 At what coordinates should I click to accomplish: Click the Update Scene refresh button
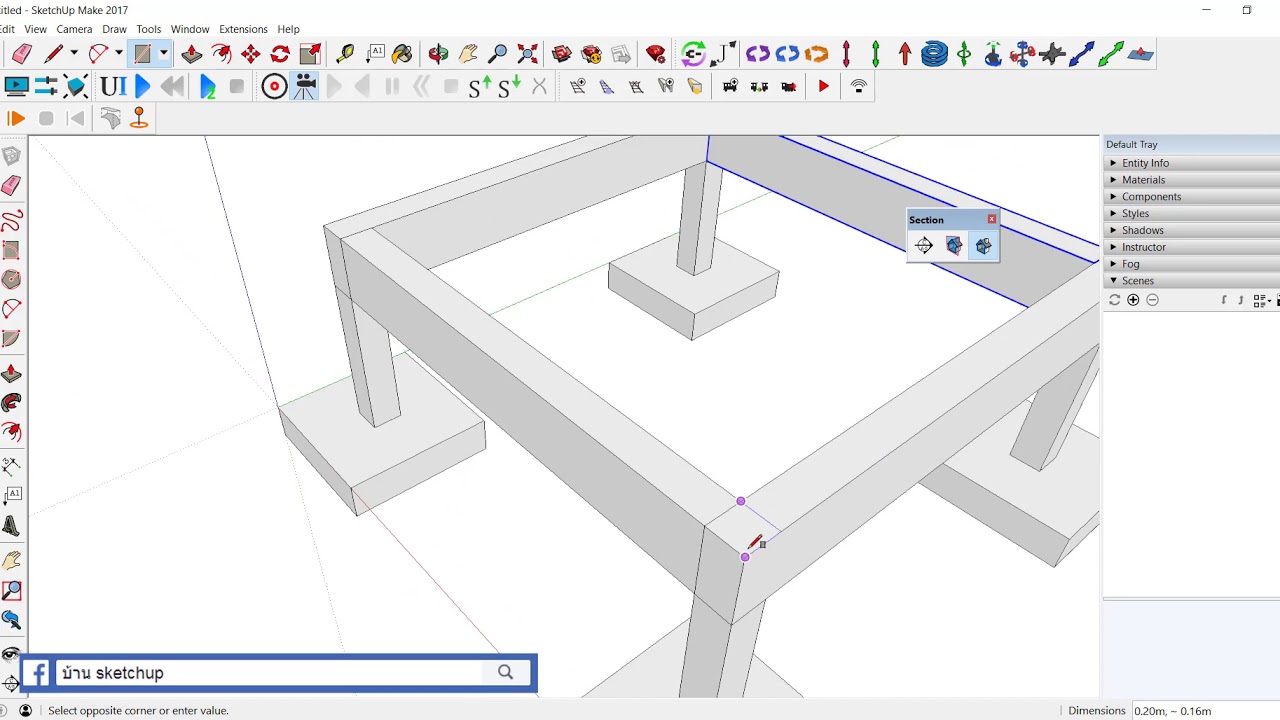click(1115, 300)
